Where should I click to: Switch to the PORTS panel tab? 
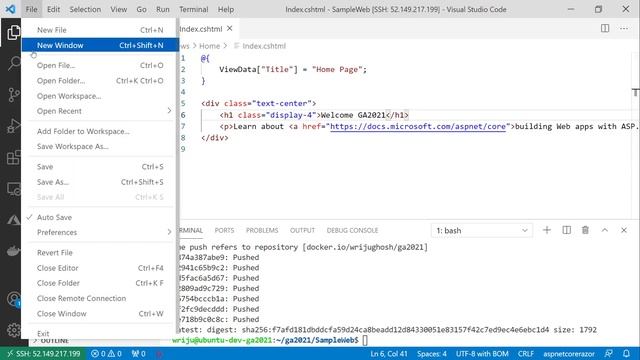(224, 230)
